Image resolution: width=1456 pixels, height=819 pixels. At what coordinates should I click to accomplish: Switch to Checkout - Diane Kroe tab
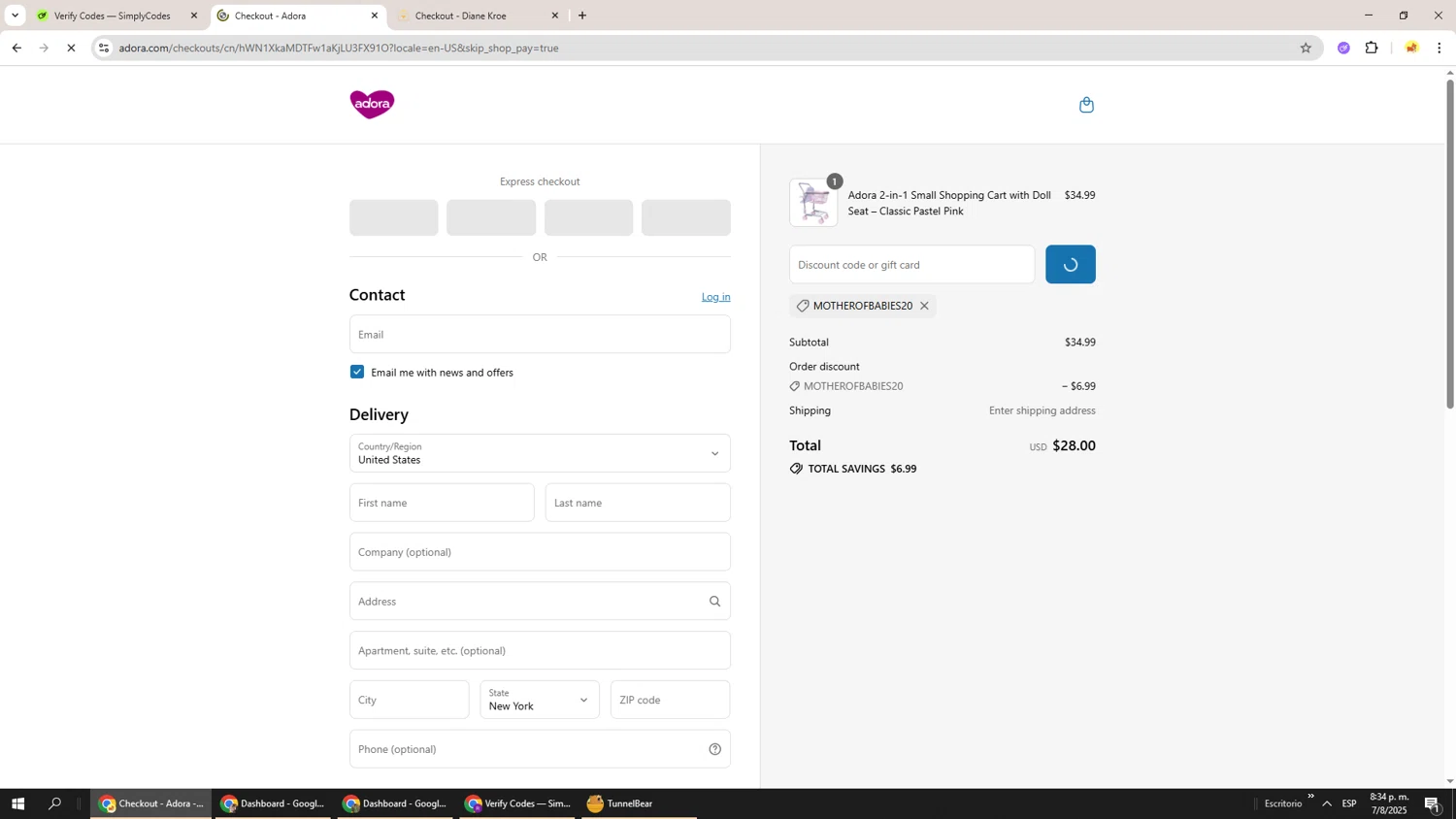click(x=478, y=16)
